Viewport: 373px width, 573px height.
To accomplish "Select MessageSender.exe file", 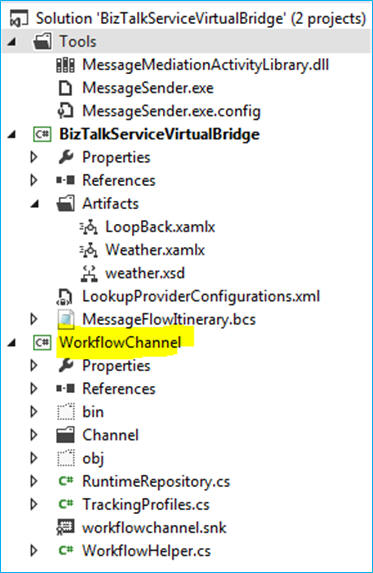I will click(x=148, y=88).
